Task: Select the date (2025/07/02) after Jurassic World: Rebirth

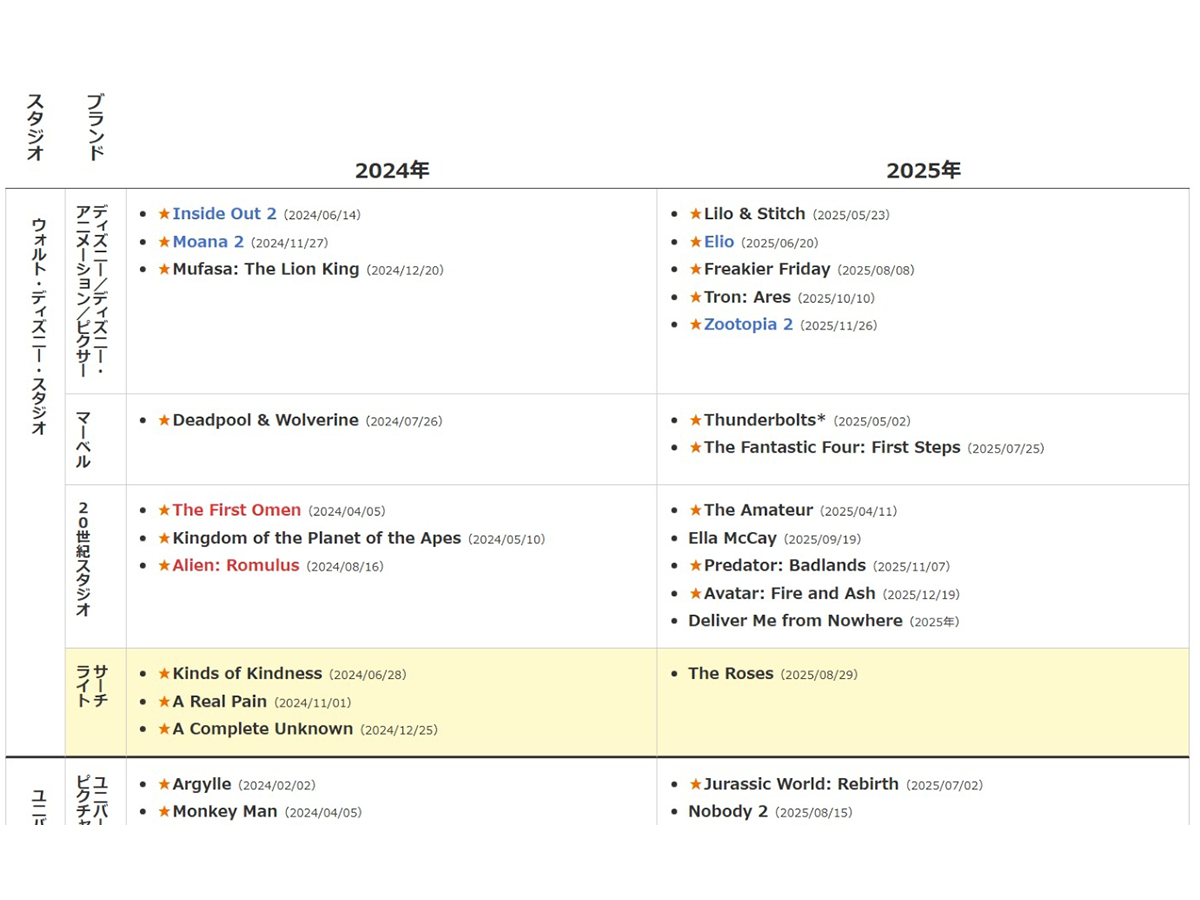Action: pos(944,786)
